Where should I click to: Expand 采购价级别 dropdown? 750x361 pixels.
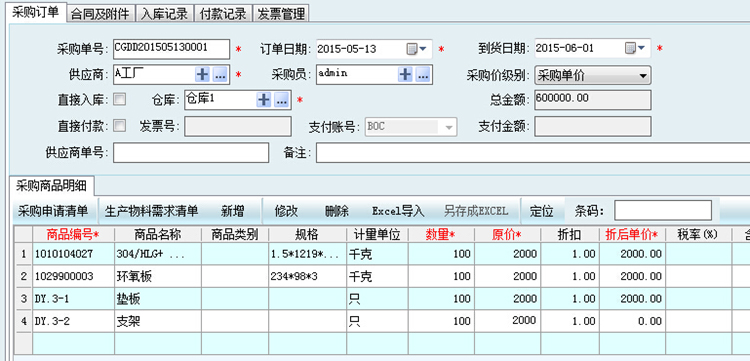point(643,76)
